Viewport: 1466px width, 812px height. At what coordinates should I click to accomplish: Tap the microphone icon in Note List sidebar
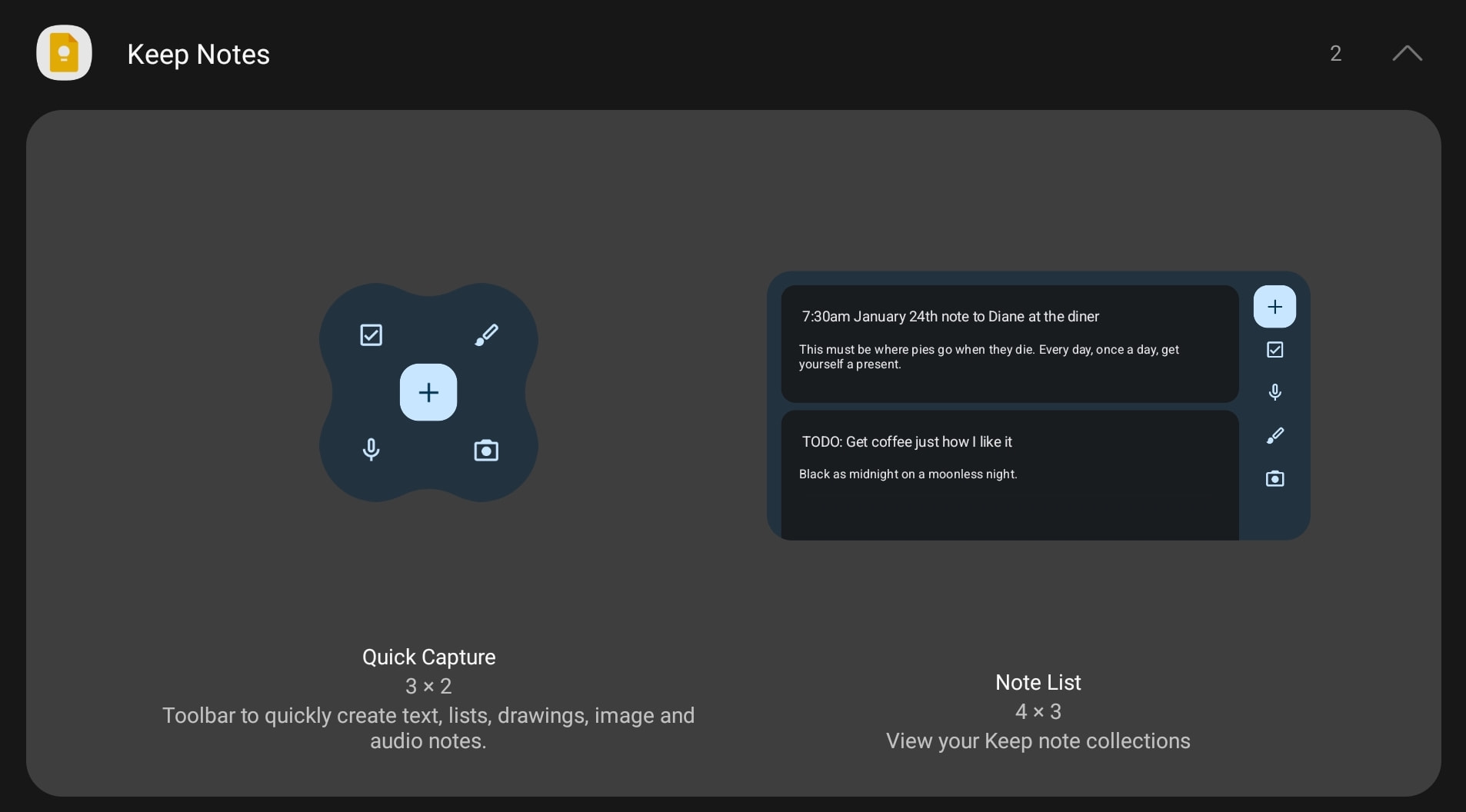pyautogui.click(x=1274, y=392)
